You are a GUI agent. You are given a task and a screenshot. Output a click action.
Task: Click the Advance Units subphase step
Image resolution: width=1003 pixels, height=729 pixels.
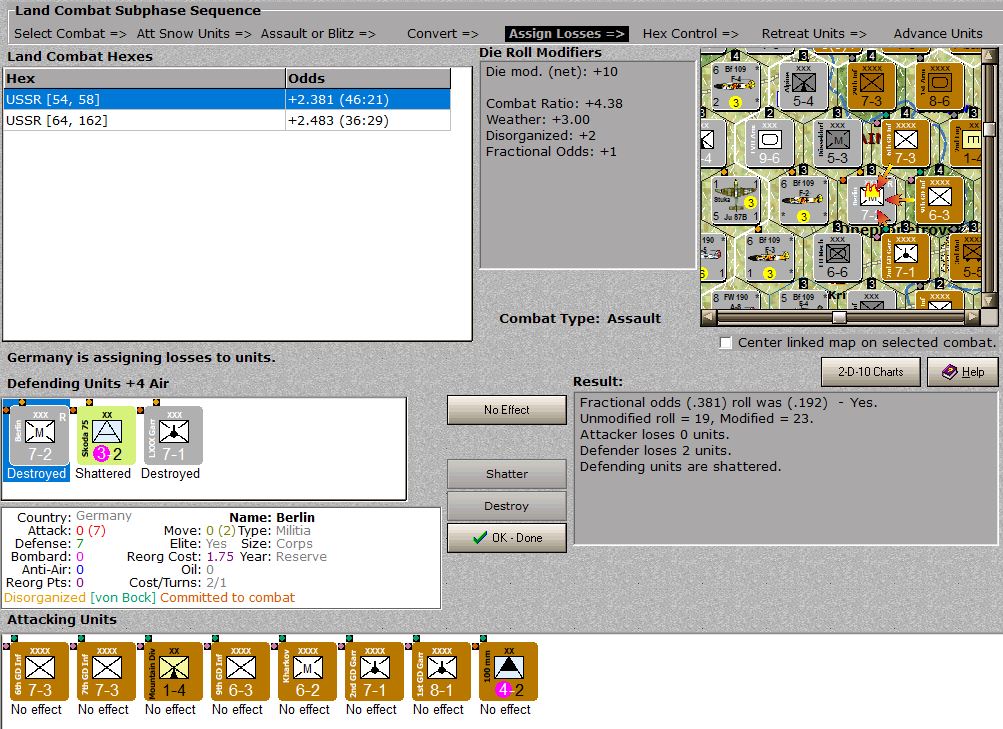938,34
